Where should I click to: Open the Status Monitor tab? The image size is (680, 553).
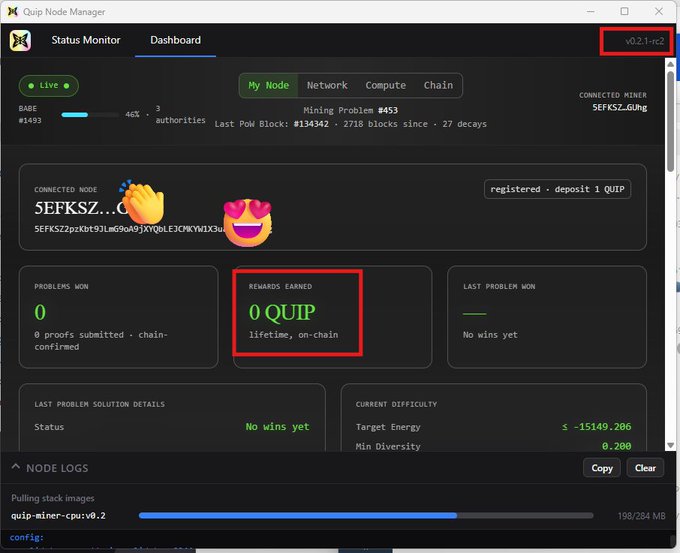(86, 40)
